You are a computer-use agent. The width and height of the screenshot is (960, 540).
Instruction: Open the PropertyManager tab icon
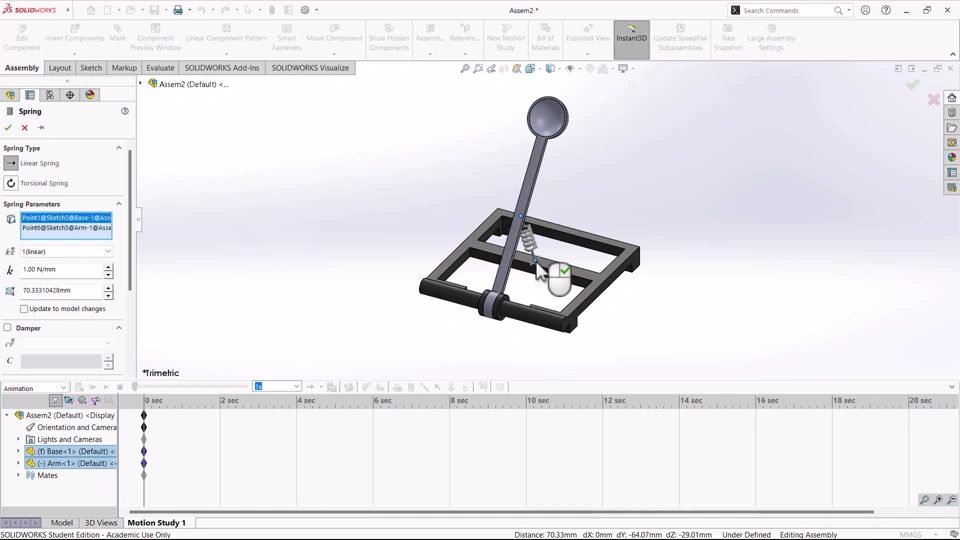(30, 95)
